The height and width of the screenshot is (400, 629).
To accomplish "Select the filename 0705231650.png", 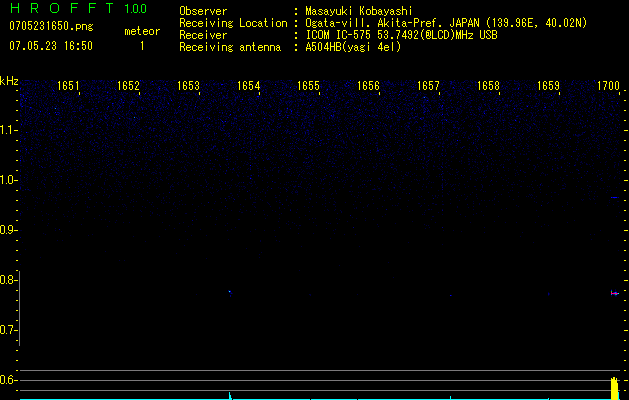I will pyautogui.click(x=51, y=26).
